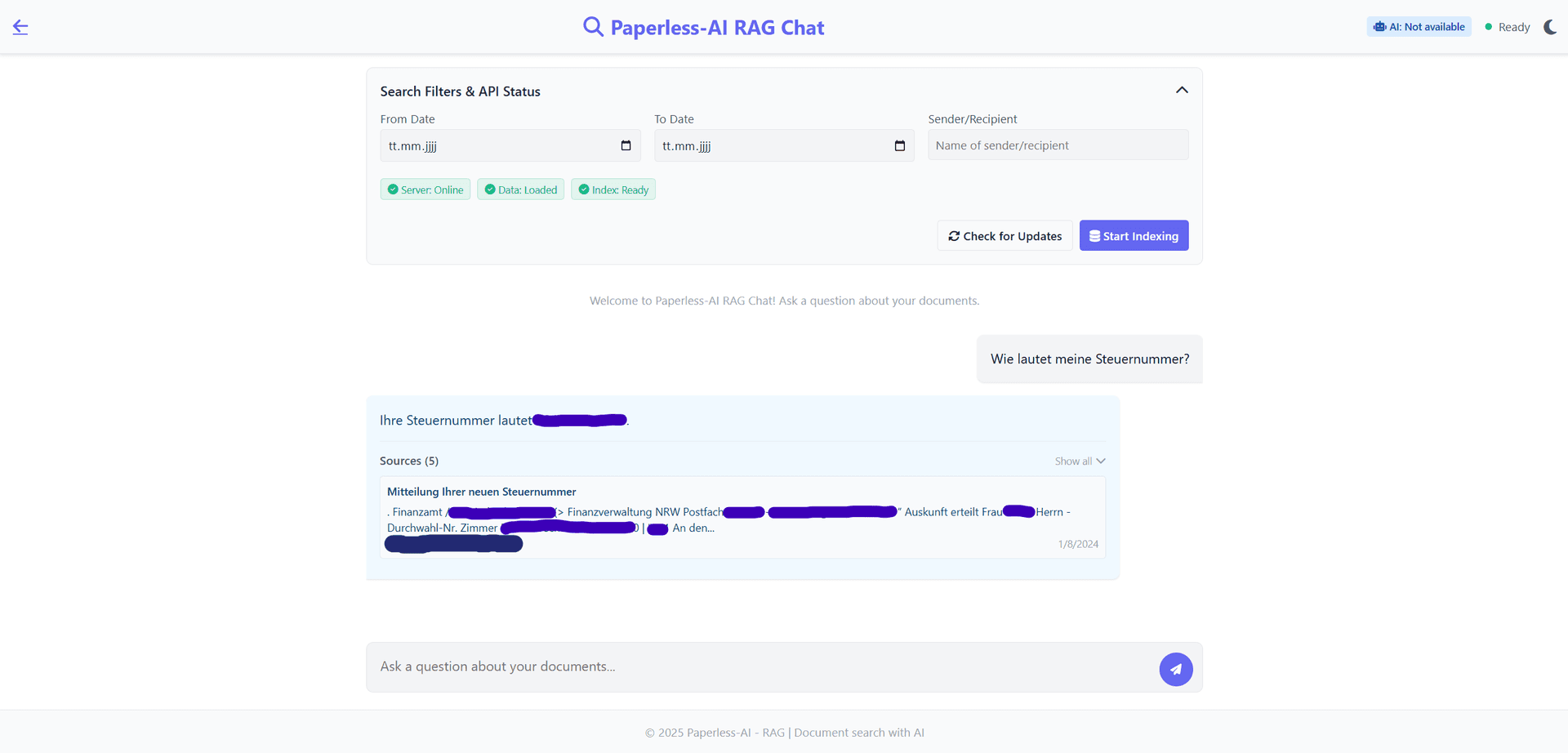Go back using the left arrow icon
The width and height of the screenshot is (1568, 753).
pos(20,27)
